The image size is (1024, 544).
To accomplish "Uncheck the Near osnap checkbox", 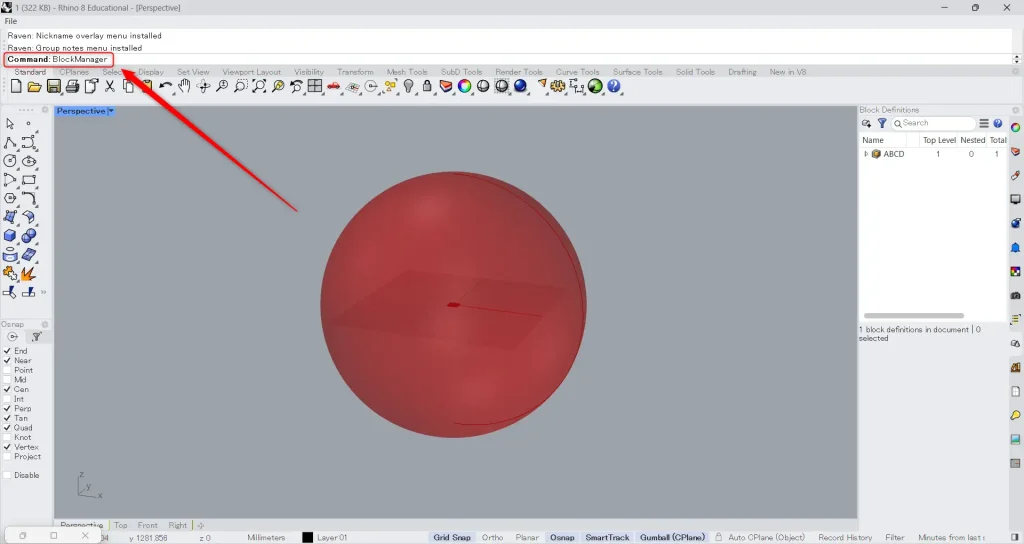I will [8, 361].
